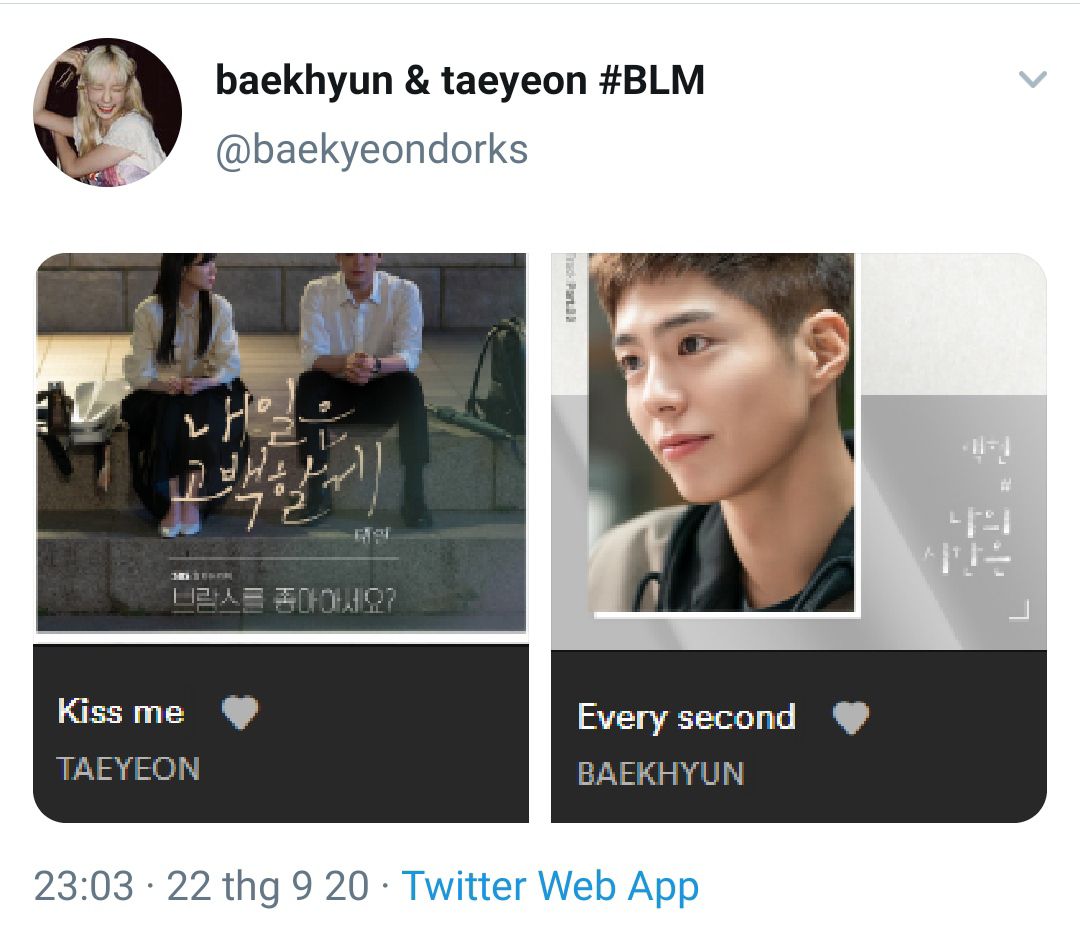1080x939 pixels.
Task: Open the baekhyun & taeyeon #BLM display name
Action: [x=460, y=80]
